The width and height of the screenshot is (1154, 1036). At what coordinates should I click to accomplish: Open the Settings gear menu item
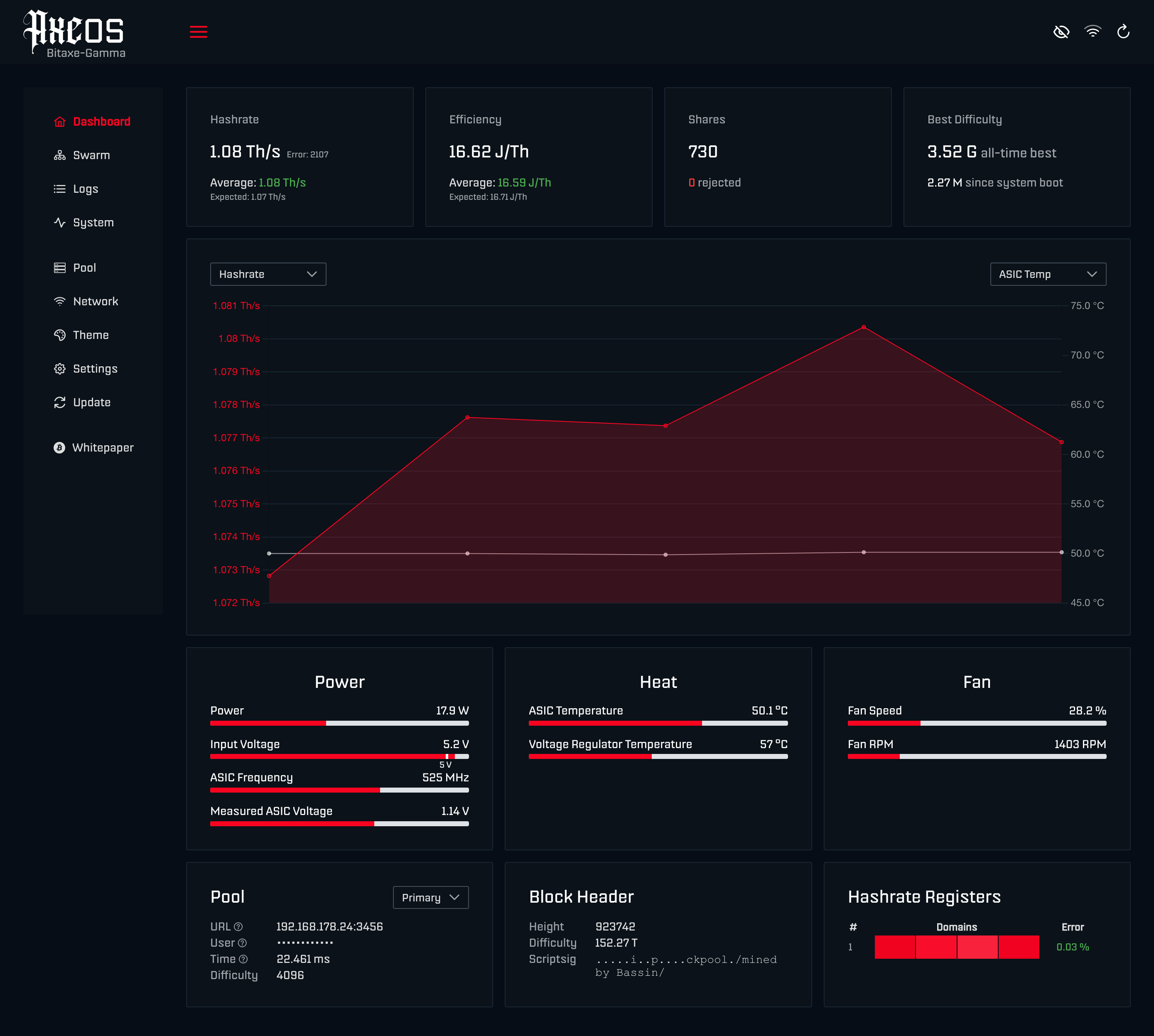click(x=95, y=369)
